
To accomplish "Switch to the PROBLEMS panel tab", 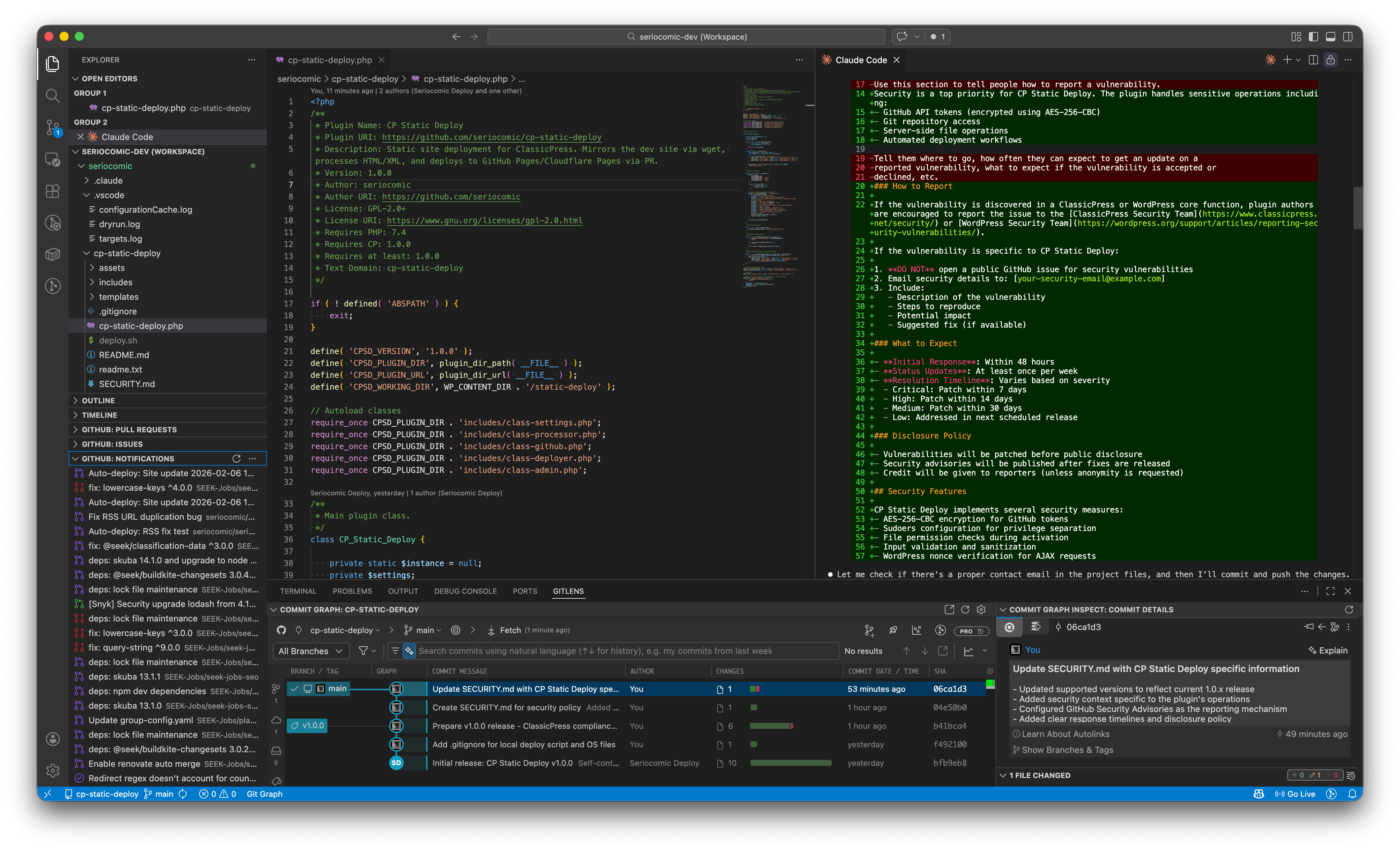I will pos(352,591).
